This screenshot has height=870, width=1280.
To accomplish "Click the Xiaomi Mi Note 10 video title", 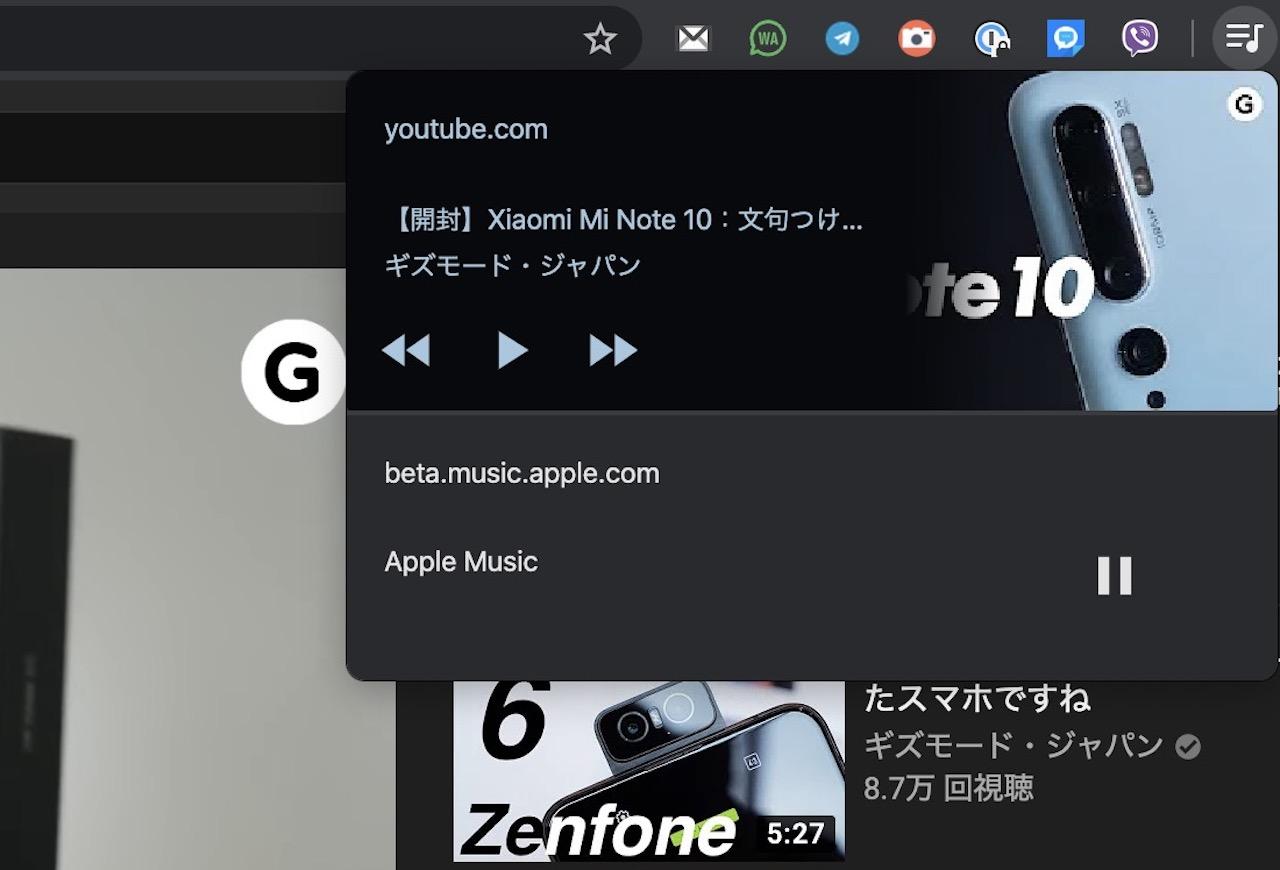I will (x=624, y=220).
